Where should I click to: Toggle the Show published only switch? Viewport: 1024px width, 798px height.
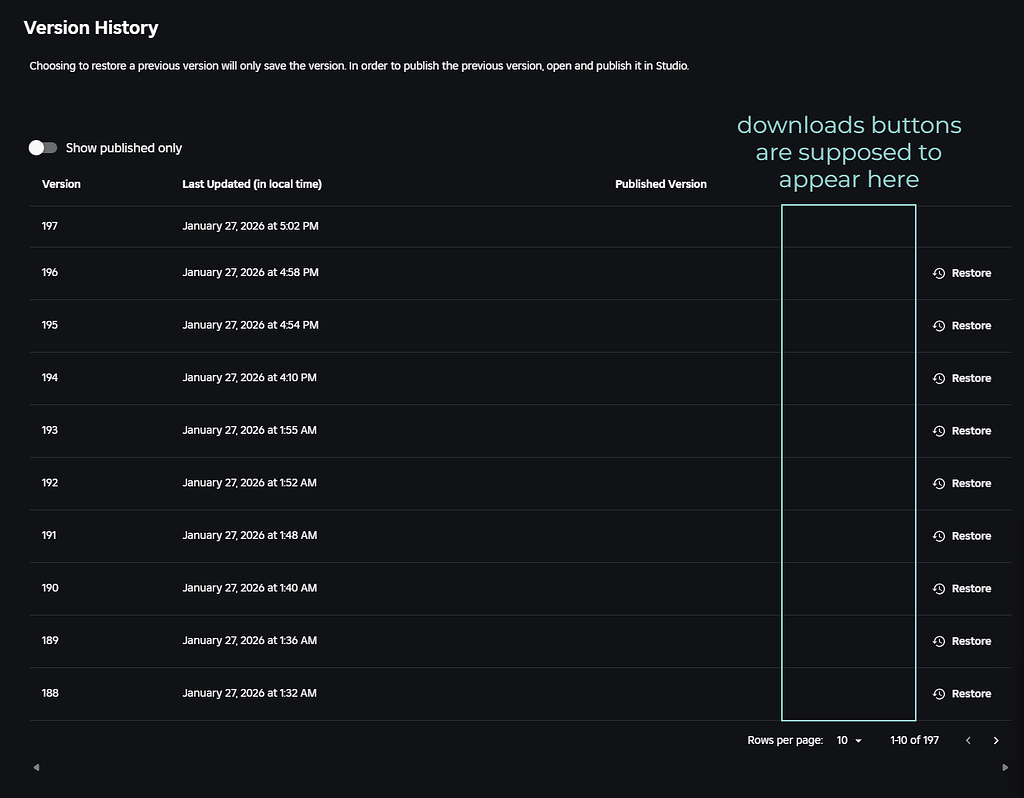coord(43,148)
